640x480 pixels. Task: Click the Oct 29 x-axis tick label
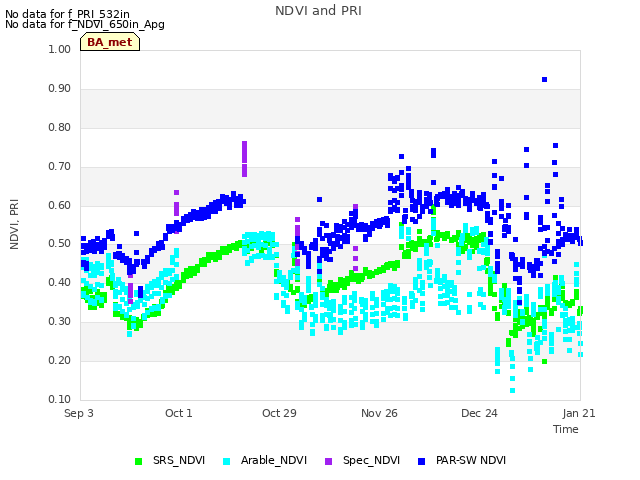[x=279, y=413]
